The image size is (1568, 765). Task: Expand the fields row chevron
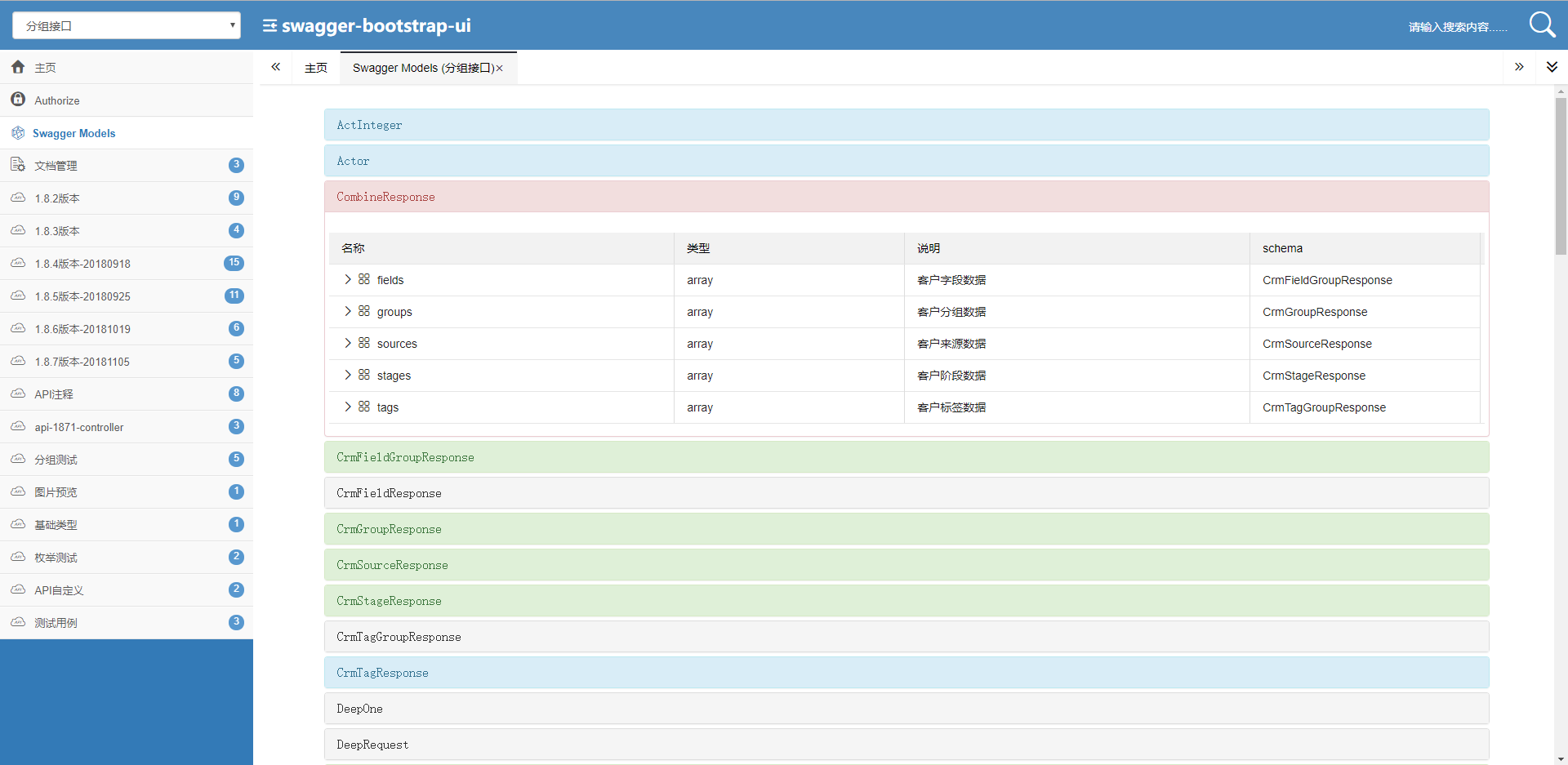[x=348, y=279]
